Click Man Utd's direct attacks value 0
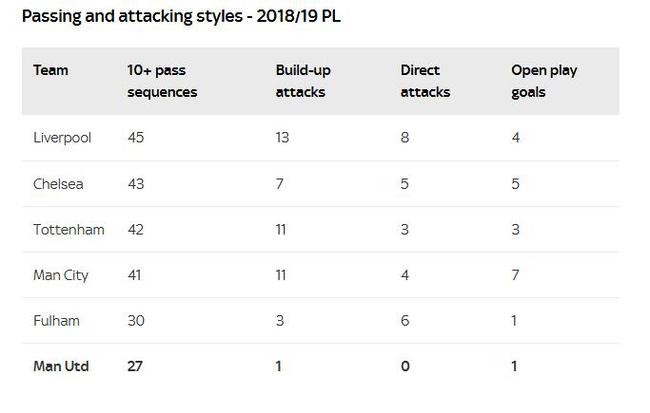650x413 pixels. pos(405,366)
